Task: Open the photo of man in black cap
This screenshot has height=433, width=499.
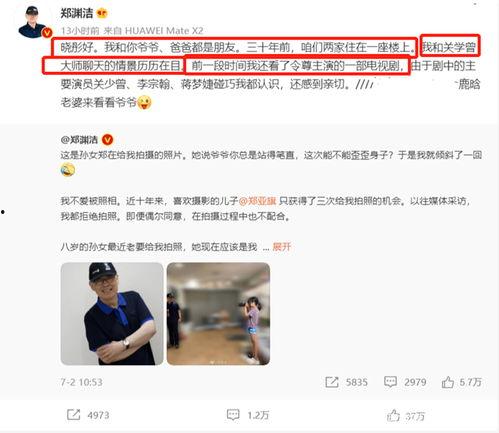Action: [x=112, y=314]
